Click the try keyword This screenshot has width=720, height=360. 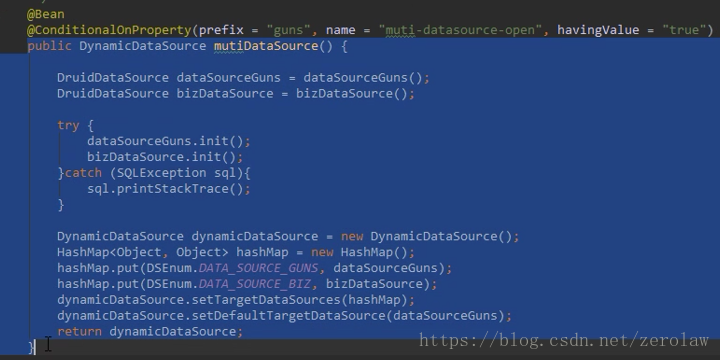68,125
